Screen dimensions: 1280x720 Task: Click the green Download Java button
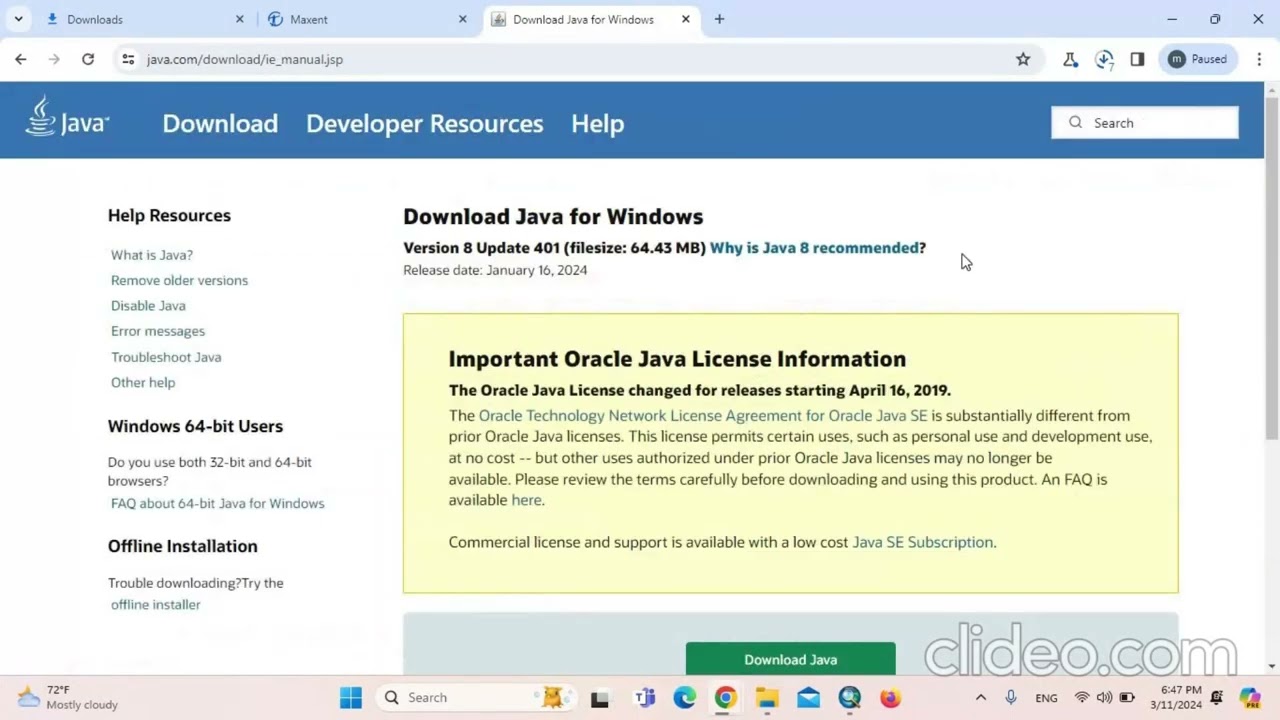pyautogui.click(x=791, y=659)
